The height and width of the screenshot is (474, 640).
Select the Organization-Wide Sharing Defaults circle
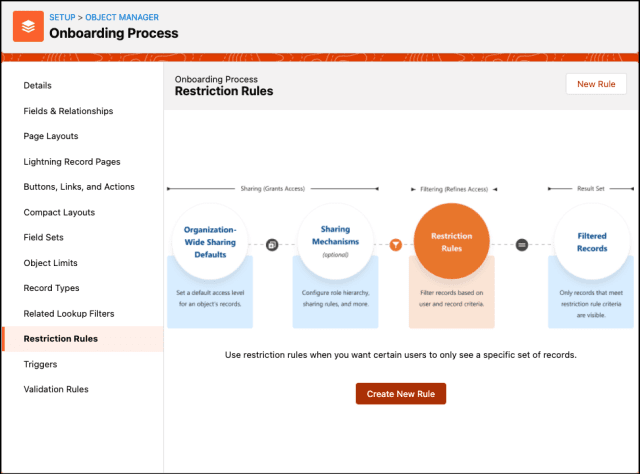(210, 242)
